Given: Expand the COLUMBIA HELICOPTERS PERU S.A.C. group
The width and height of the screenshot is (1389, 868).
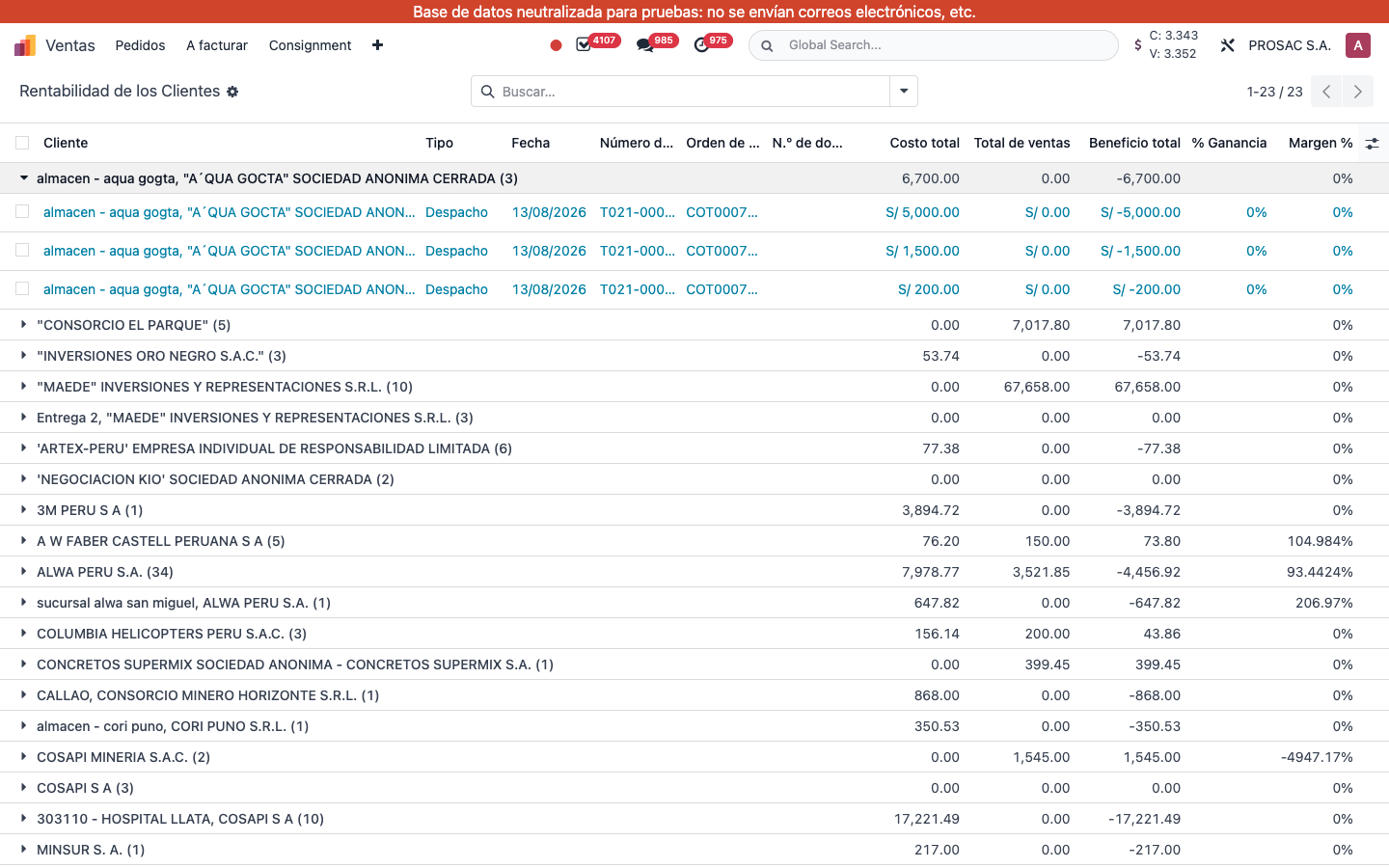Looking at the screenshot, I should coord(23,634).
